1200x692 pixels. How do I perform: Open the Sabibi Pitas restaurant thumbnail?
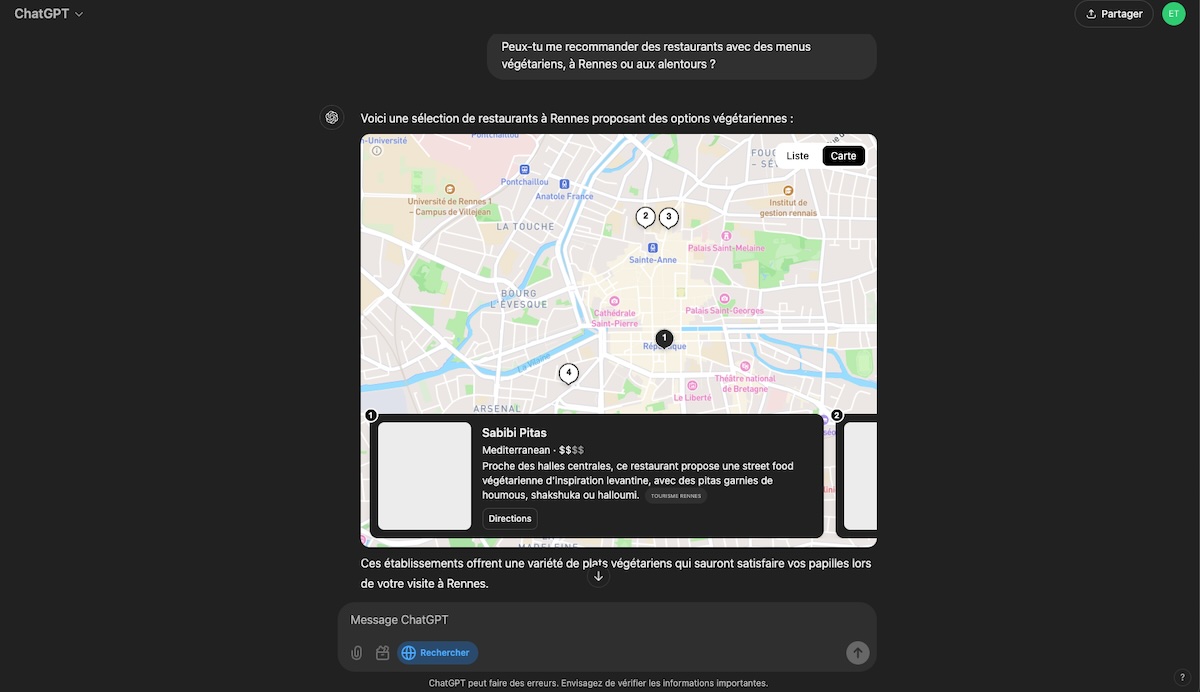[424, 476]
